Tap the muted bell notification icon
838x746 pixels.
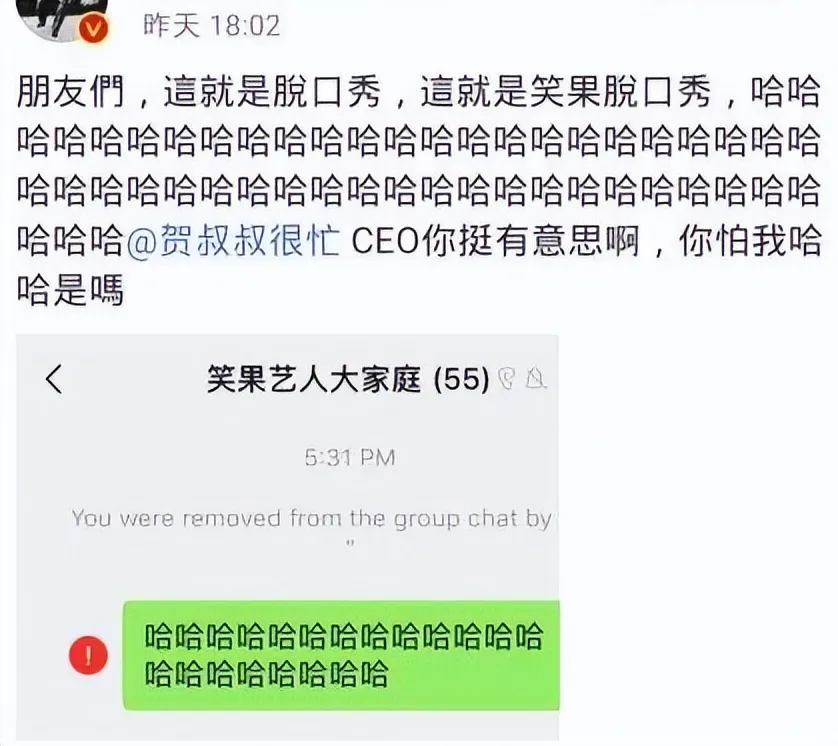536,378
